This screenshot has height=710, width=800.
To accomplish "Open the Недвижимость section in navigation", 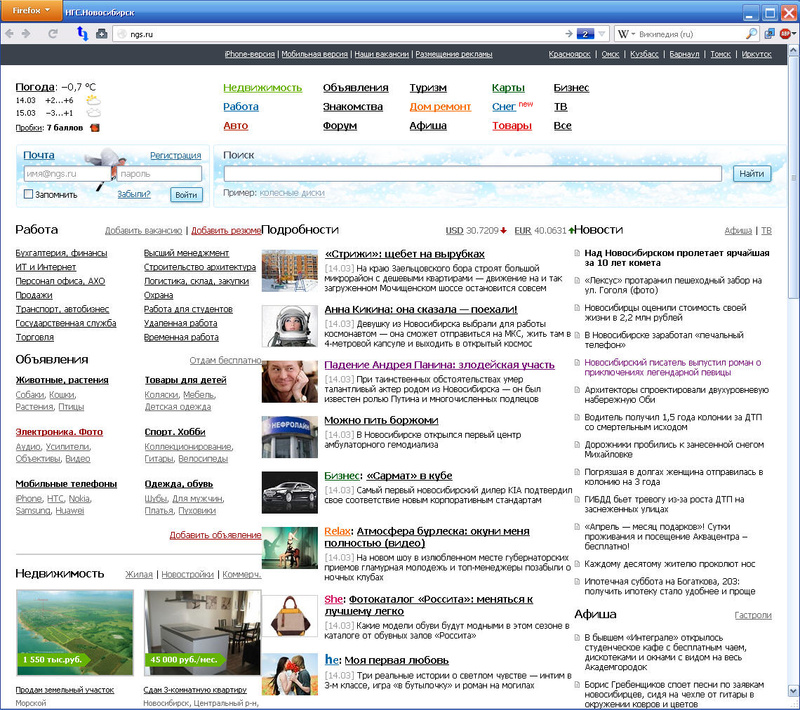I will point(262,88).
